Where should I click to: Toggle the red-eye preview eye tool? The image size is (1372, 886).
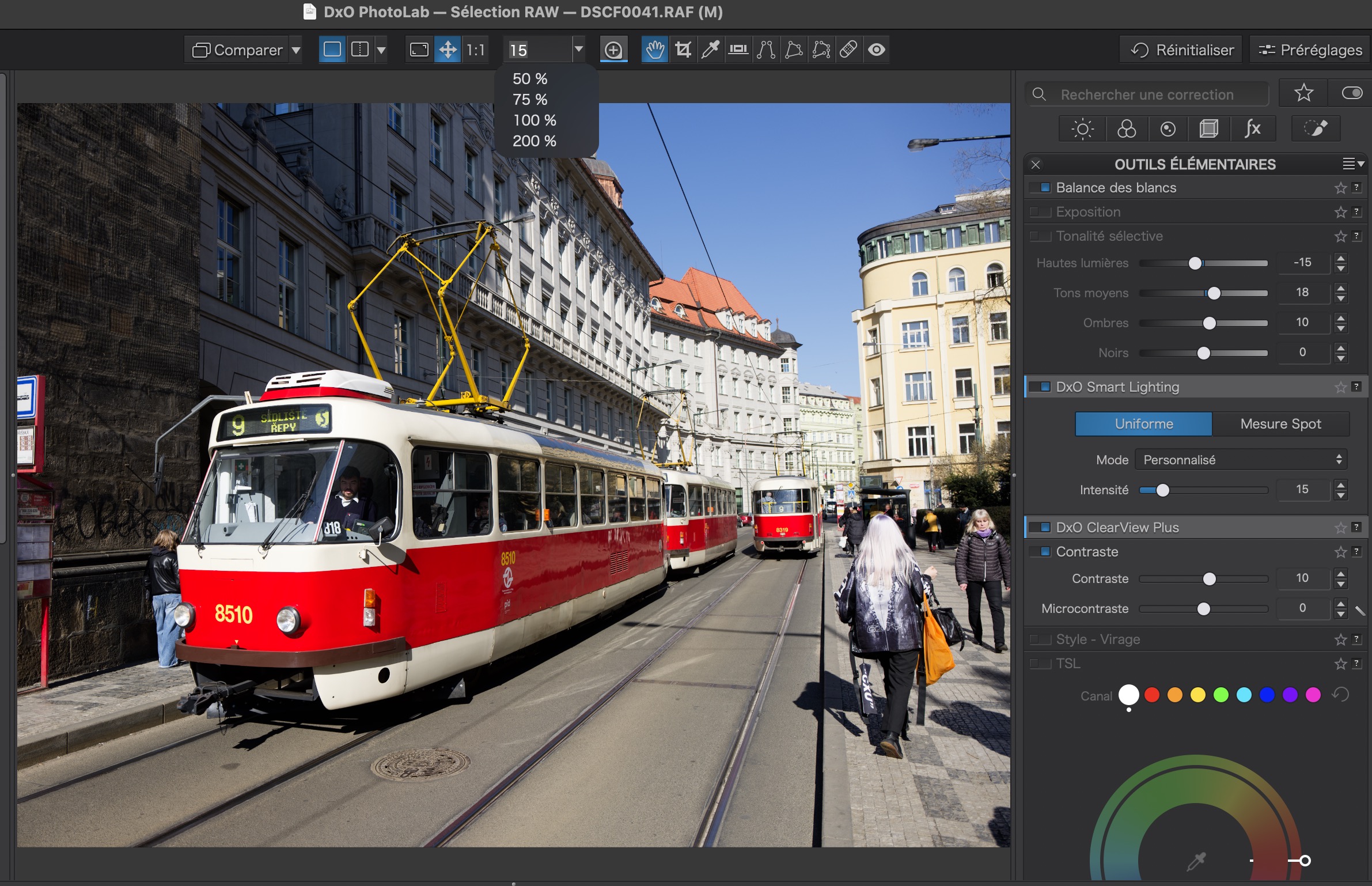tap(877, 50)
